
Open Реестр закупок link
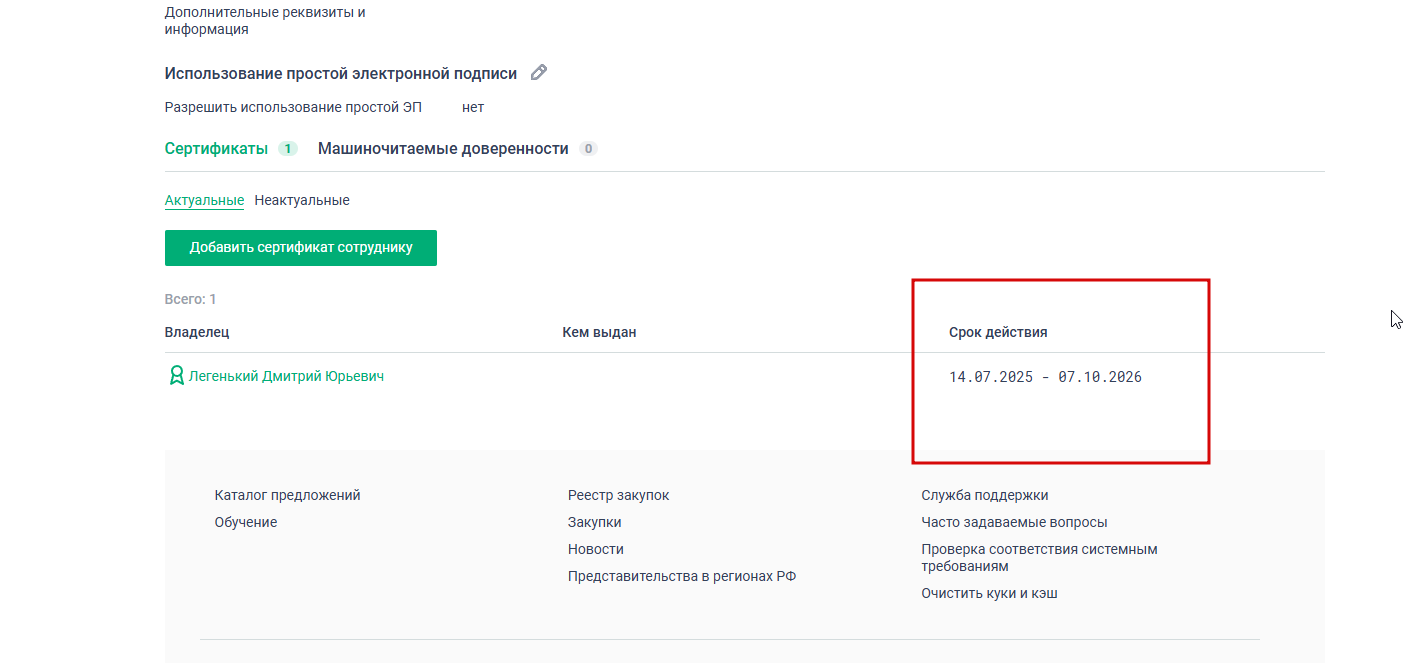click(618, 495)
